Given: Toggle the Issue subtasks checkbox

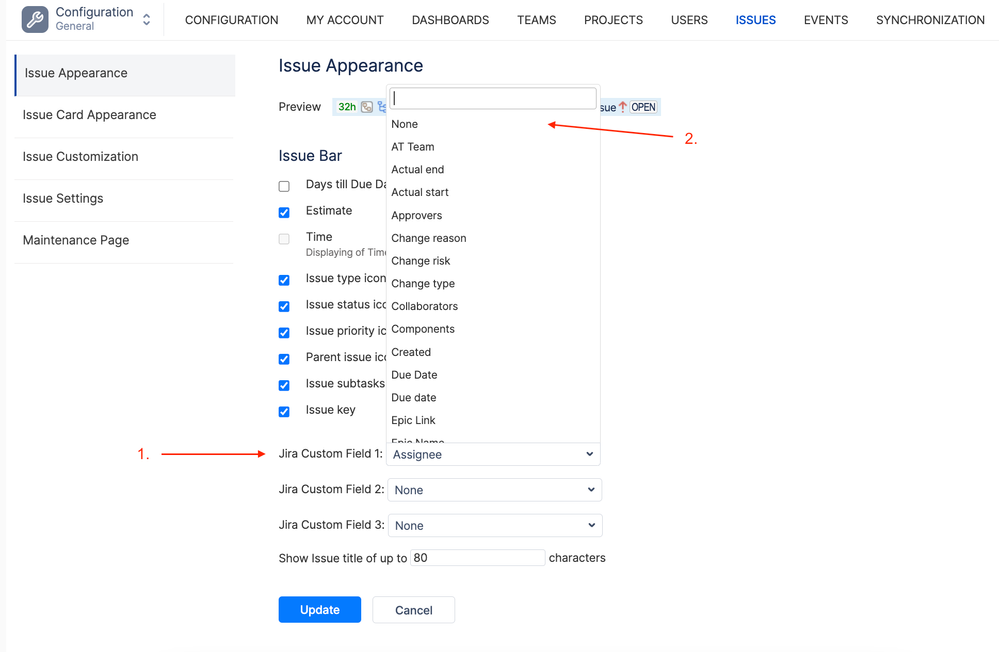Looking at the screenshot, I should (x=284, y=385).
